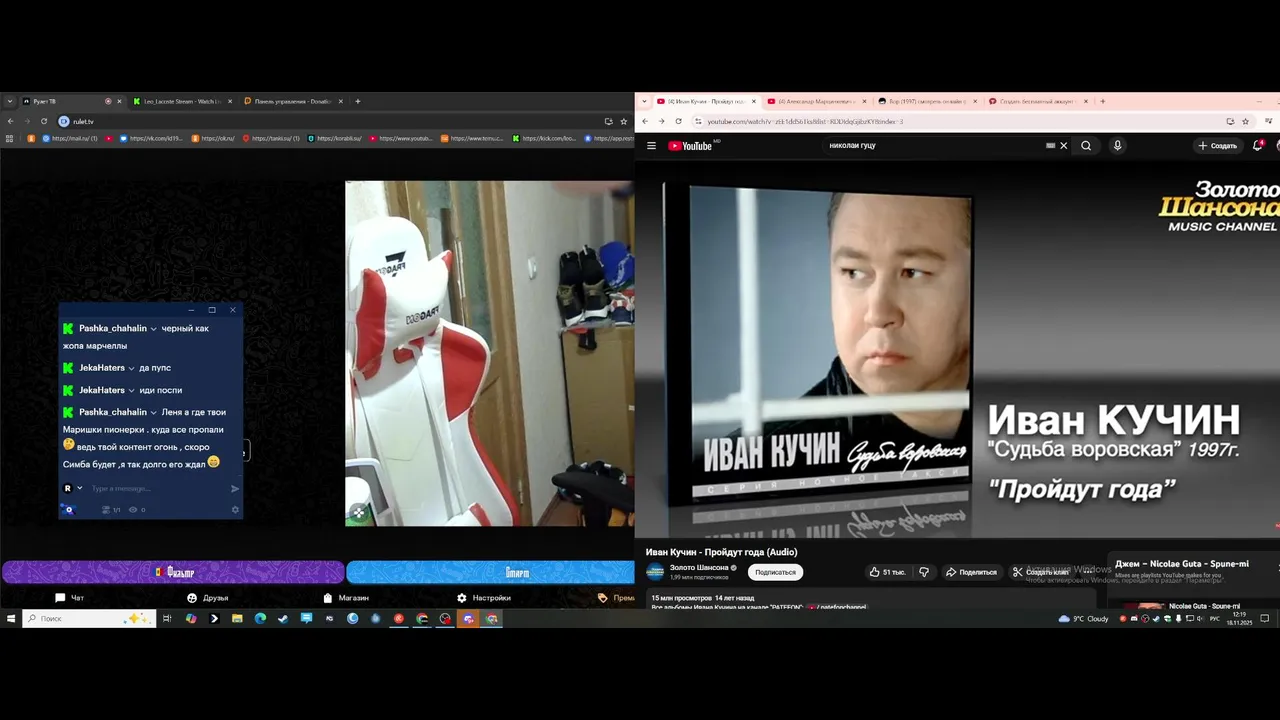Open the Магазин section on rulet.tv
The width and height of the screenshot is (1280, 720).
[346, 598]
